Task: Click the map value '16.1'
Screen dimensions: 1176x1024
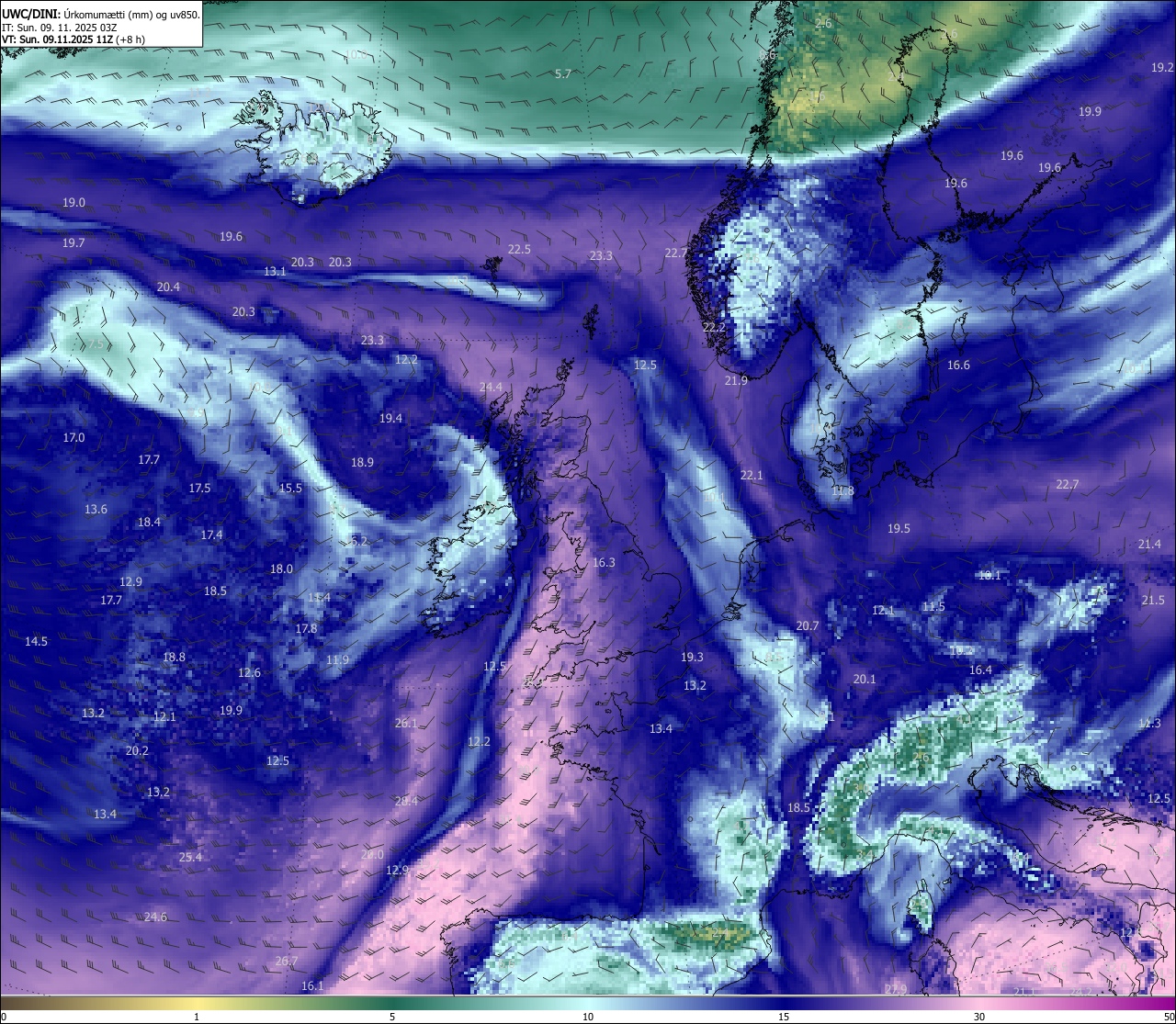Action: [312, 985]
